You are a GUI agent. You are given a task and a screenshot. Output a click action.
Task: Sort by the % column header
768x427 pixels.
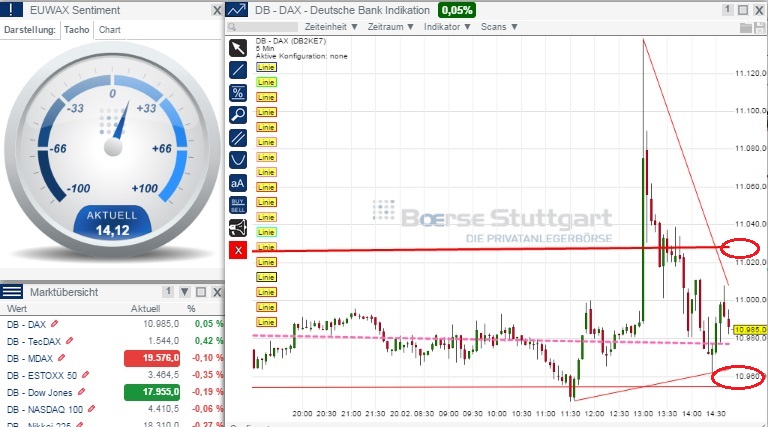pyautogui.click(x=191, y=308)
